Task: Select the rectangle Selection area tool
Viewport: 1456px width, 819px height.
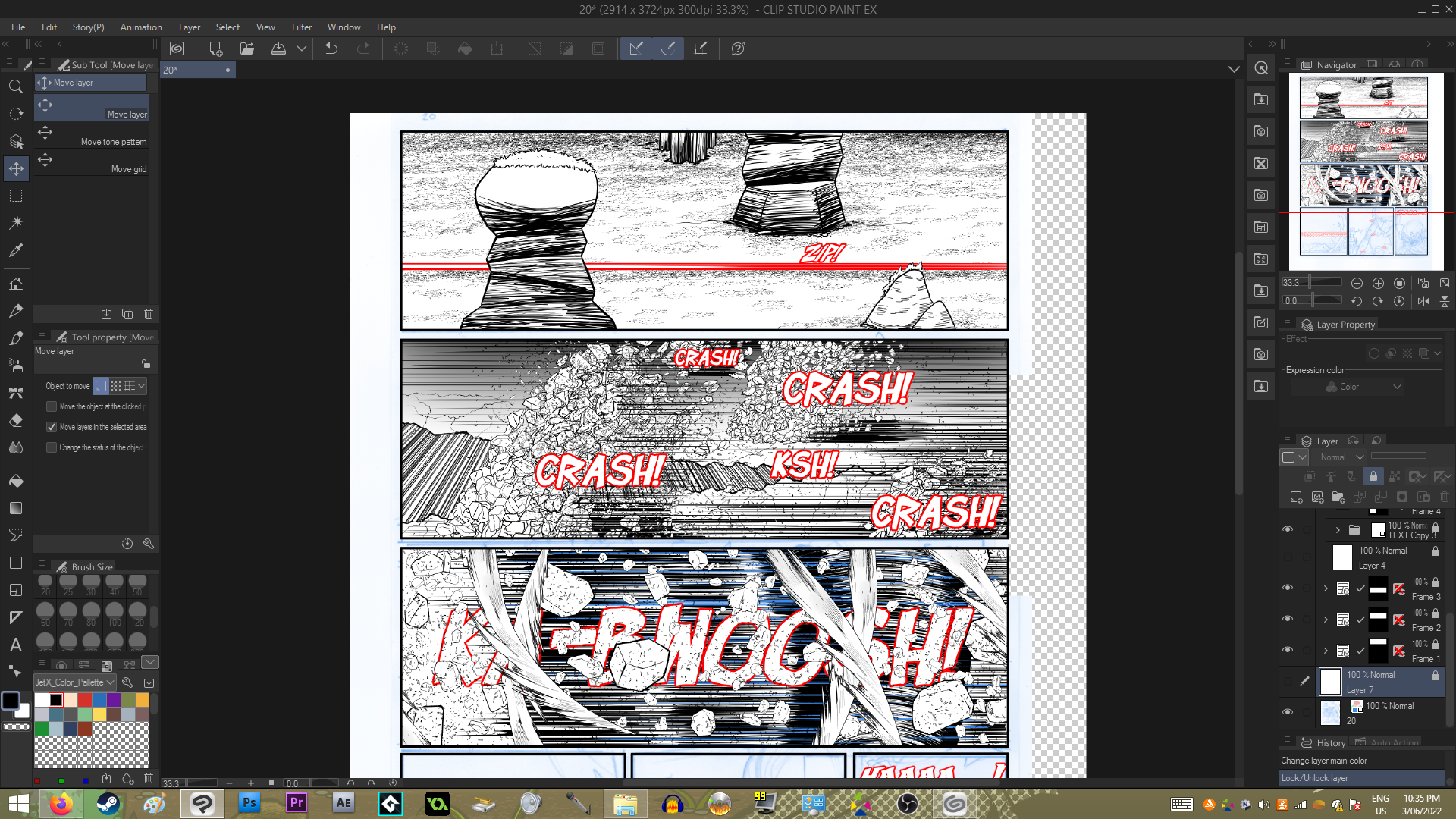Action: coord(15,196)
